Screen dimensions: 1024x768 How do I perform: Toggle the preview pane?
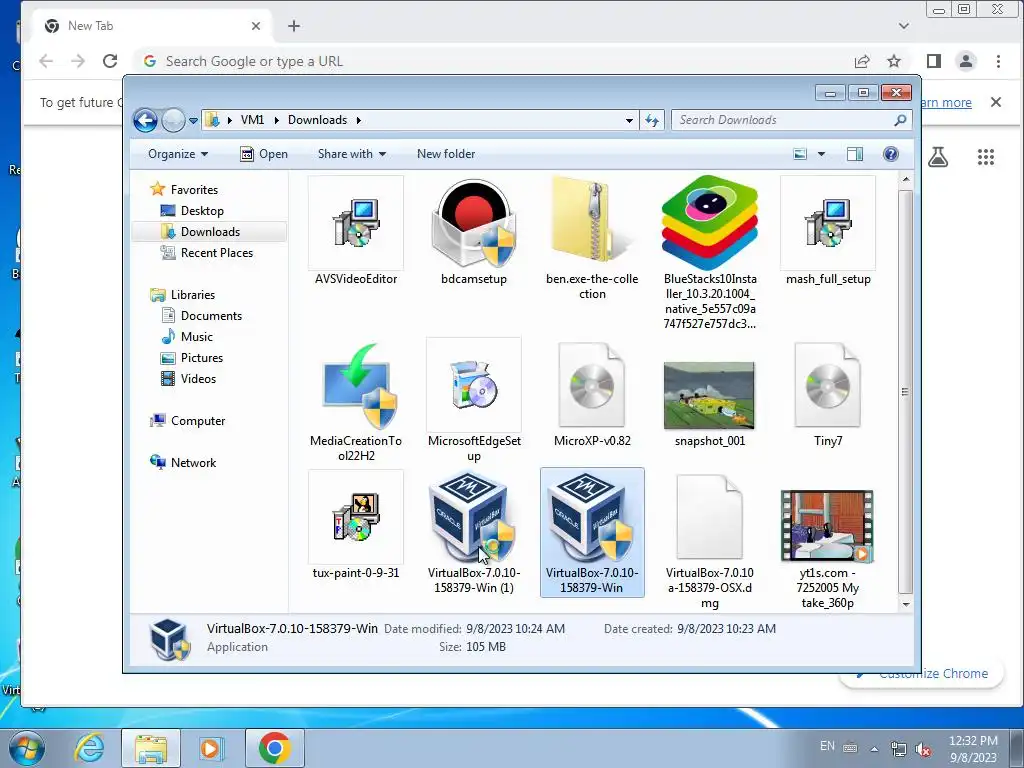(x=854, y=154)
